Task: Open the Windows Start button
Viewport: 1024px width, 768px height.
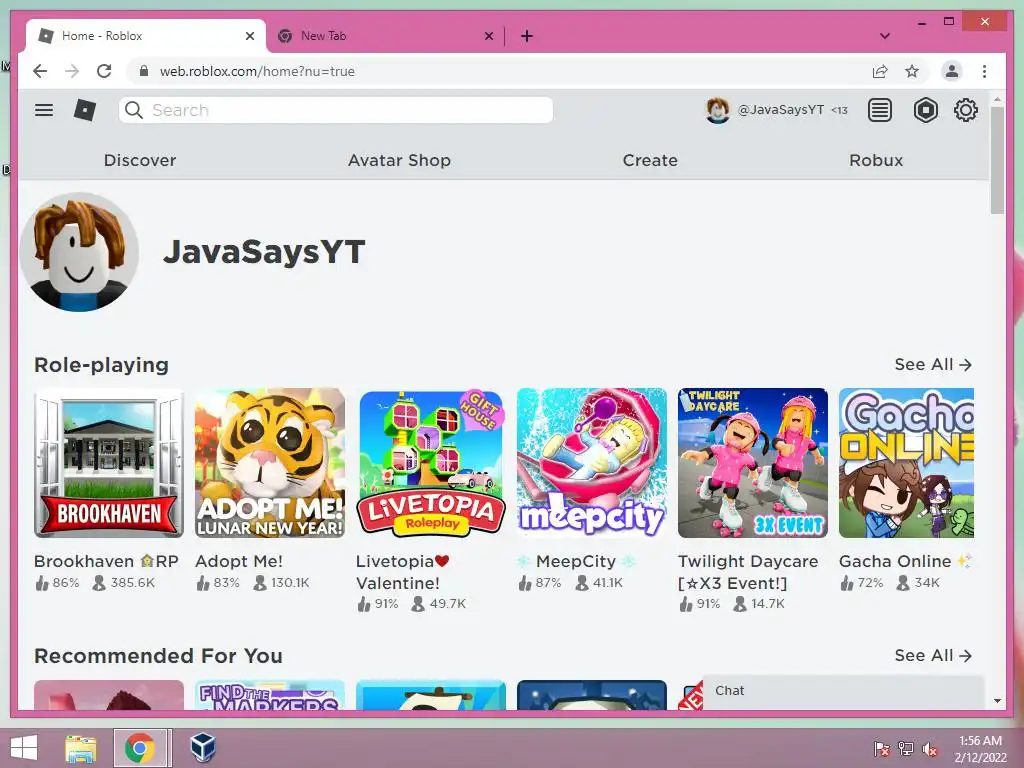Action: pos(24,748)
